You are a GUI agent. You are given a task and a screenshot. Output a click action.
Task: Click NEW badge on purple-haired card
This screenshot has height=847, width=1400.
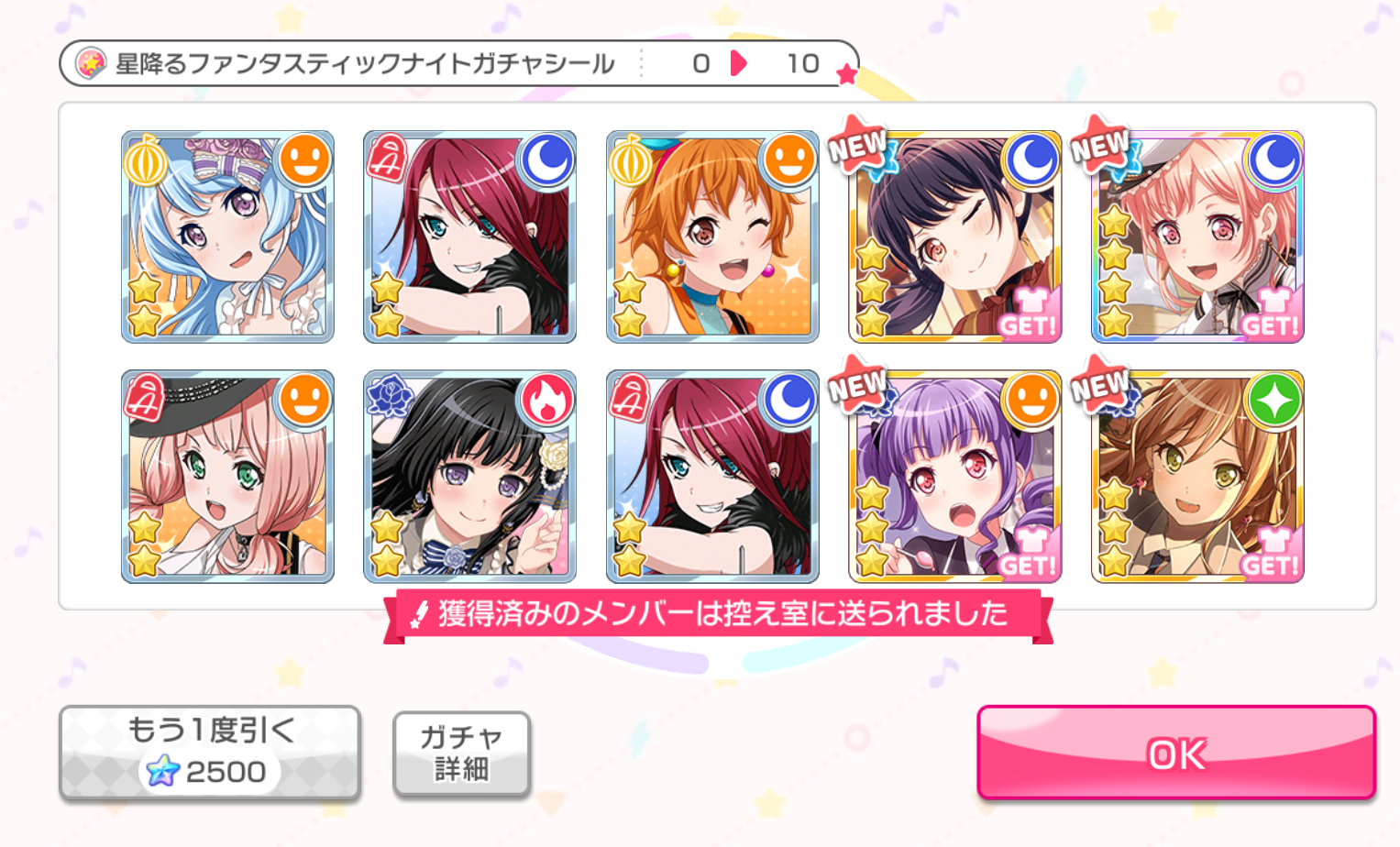coord(858,385)
